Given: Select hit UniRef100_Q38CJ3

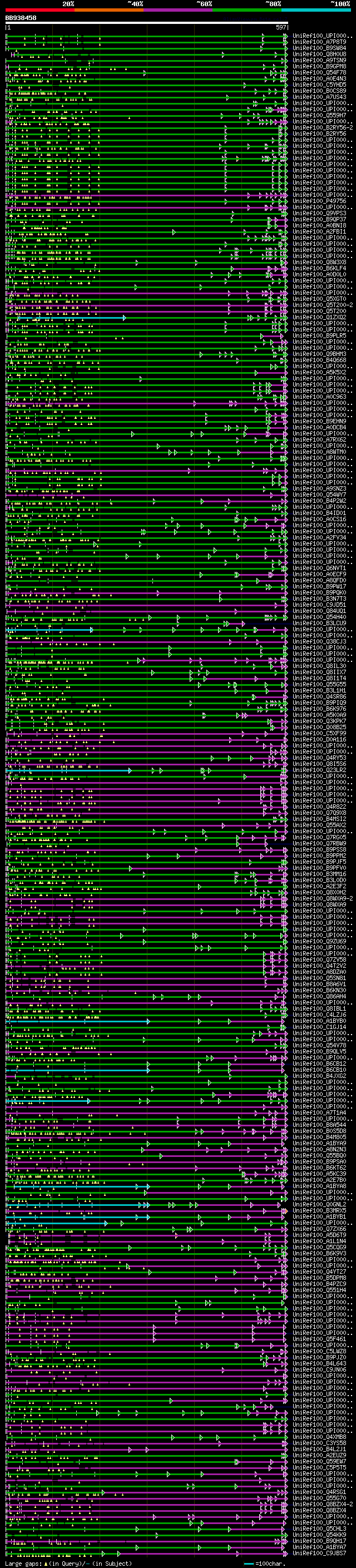Looking at the screenshot, I should 319,641.
